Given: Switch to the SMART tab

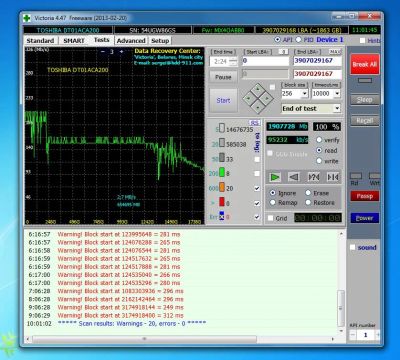Looking at the screenshot, I should click(x=74, y=40).
